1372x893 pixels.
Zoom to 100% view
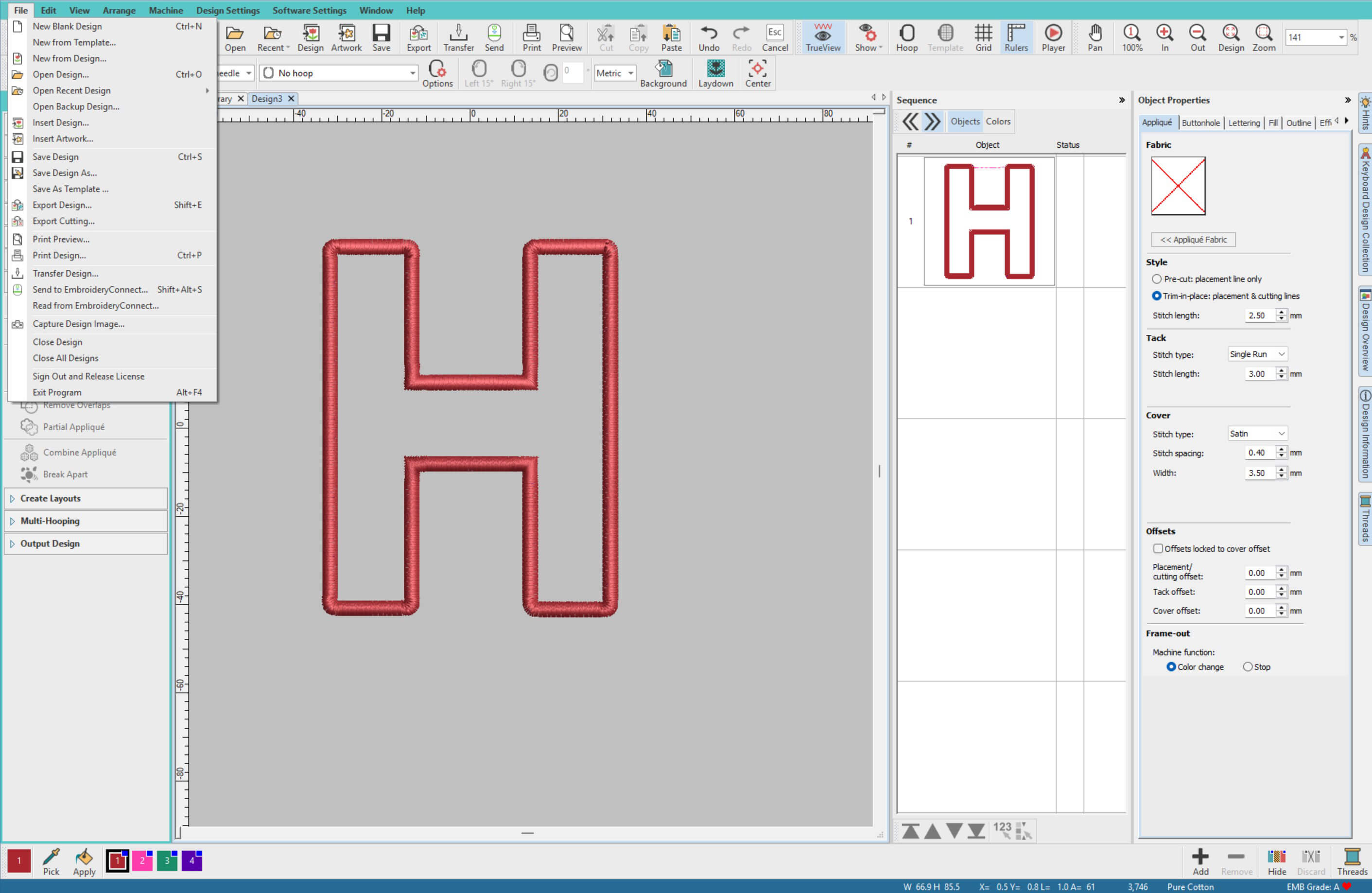tap(1131, 38)
